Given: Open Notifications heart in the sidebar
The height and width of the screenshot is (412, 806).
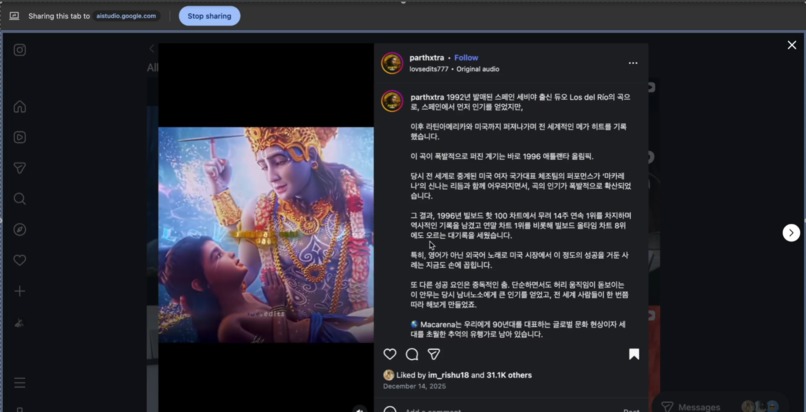Looking at the screenshot, I should click(x=20, y=260).
